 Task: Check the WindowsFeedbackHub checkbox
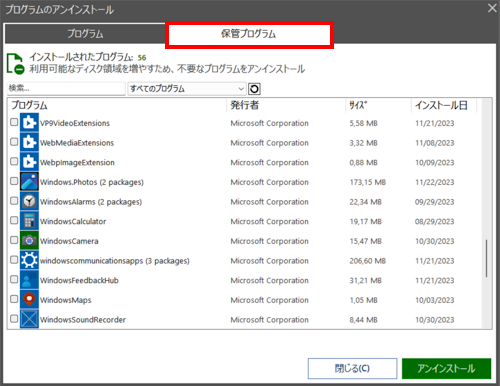pos(14,279)
